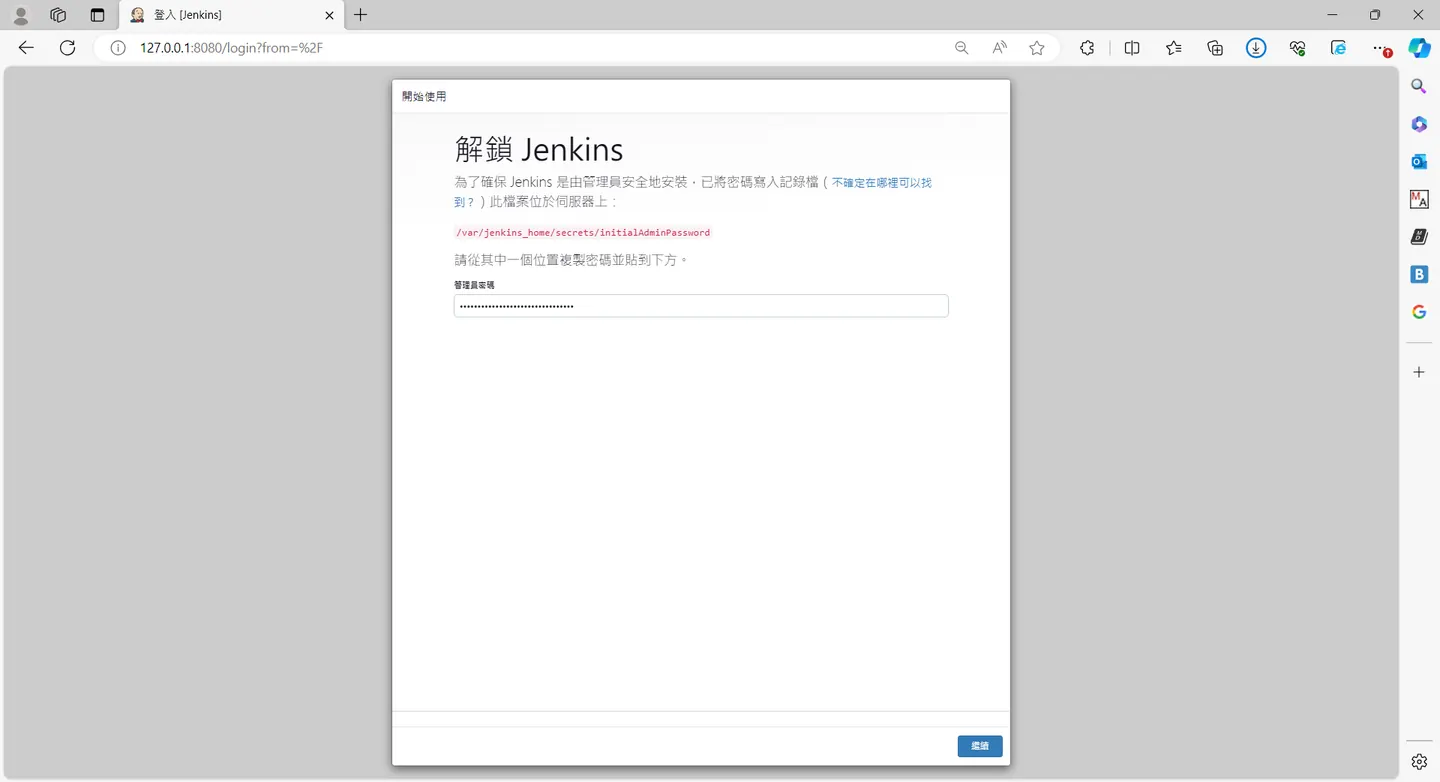Open Google in the sidebar
The image size is (1440, 782).
click(1419, 312)
